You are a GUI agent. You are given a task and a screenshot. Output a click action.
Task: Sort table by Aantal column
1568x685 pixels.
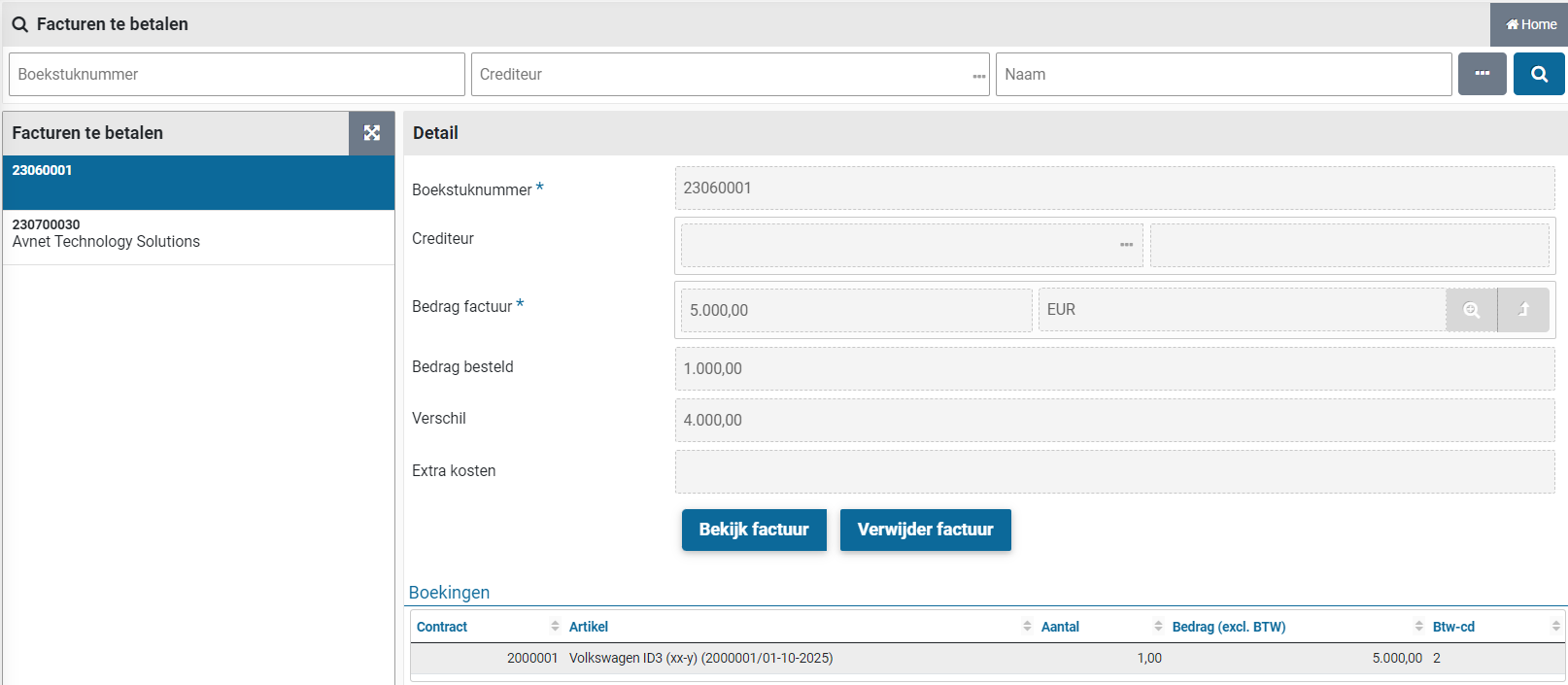tap(1060, 627)
